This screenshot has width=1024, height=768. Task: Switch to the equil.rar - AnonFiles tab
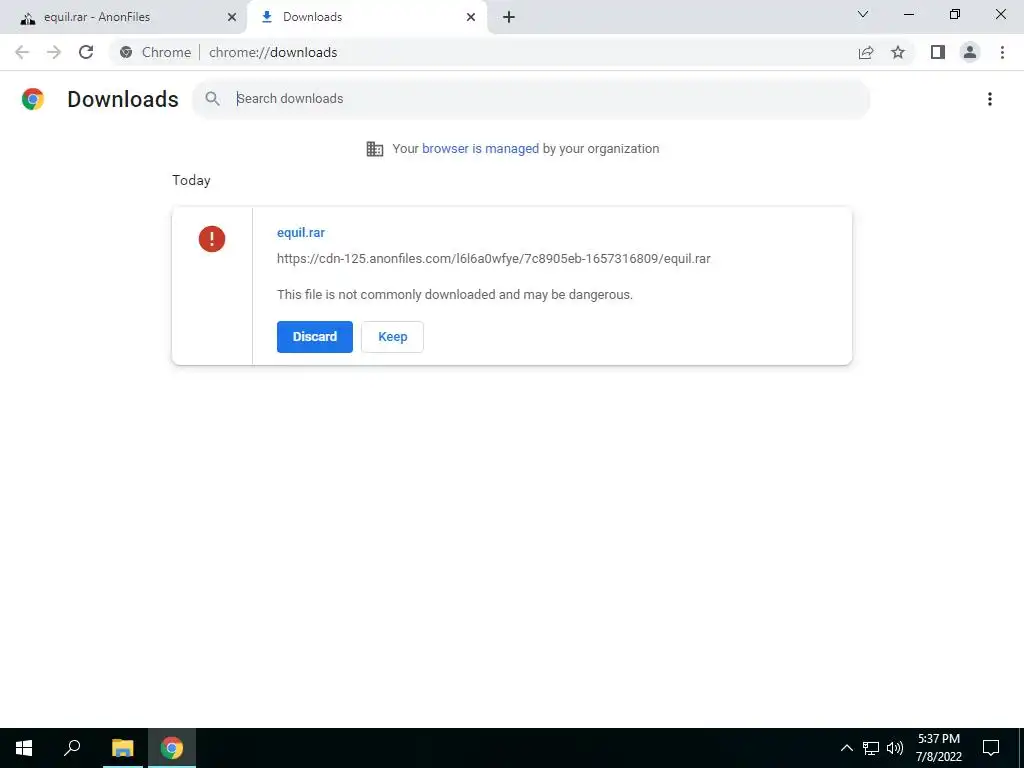click(123, 18)
